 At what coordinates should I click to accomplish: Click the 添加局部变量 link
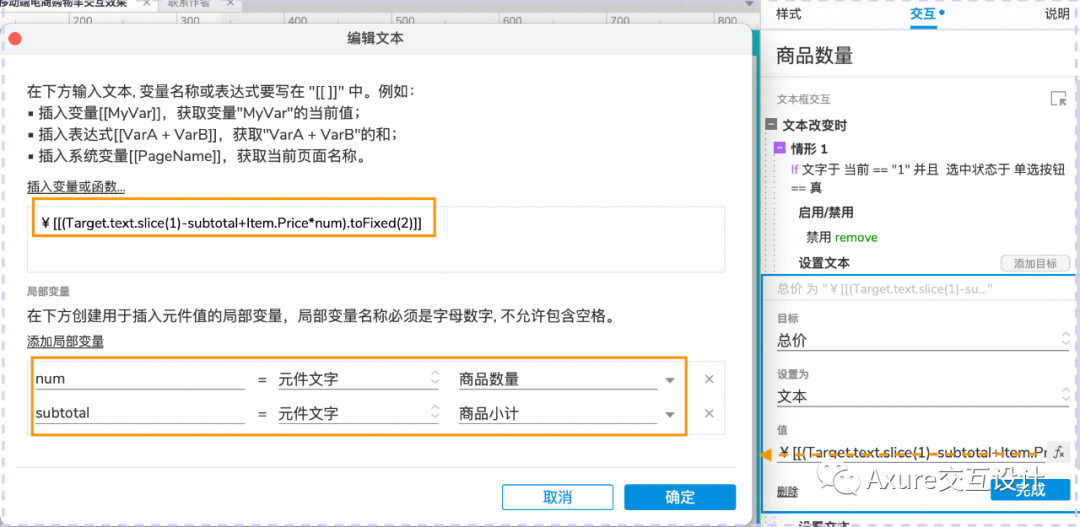click(65, 341)
